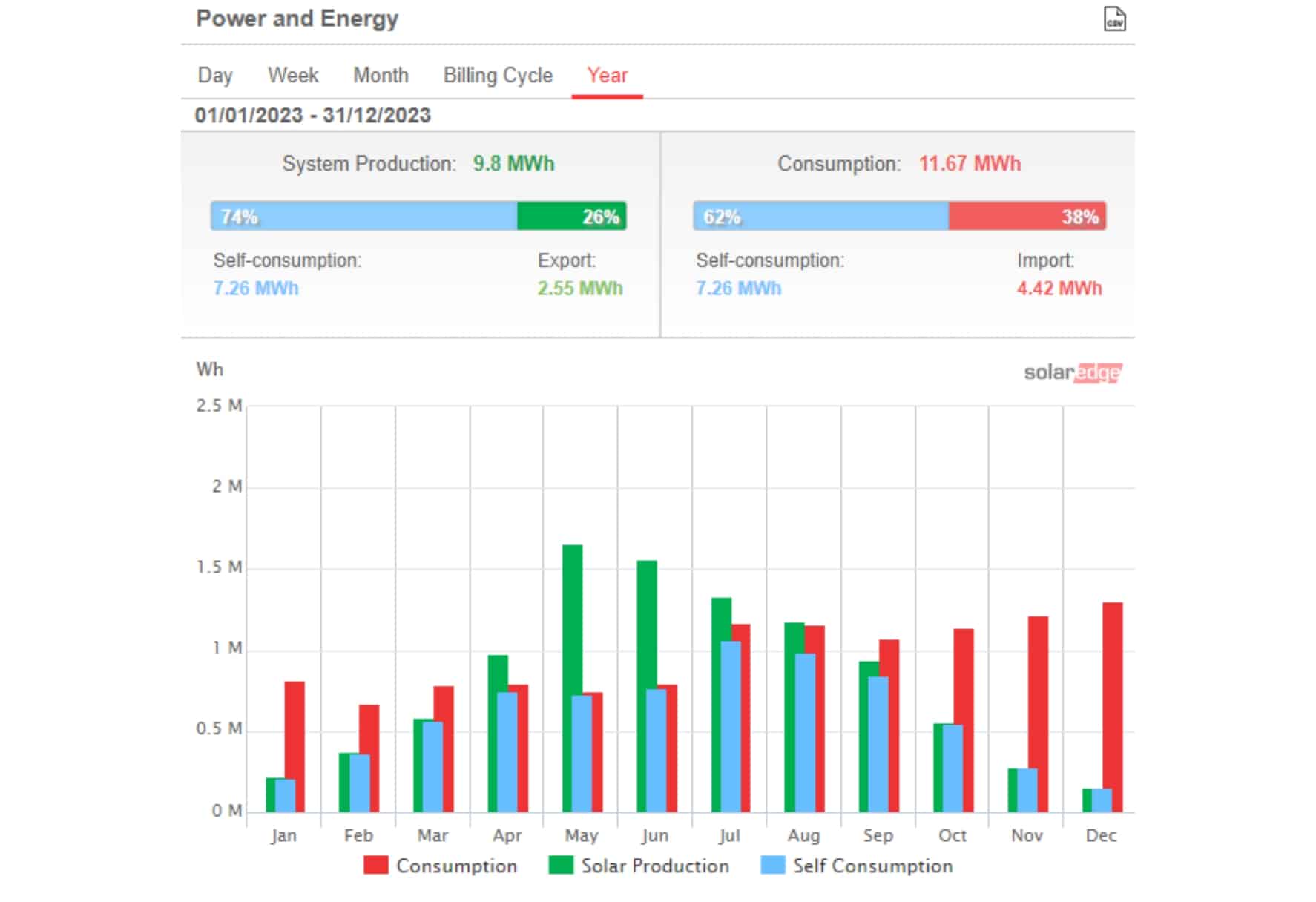This screenshot has height=902, width=1316.
Task: Switch to the Week tab
Action: [293, 76]
